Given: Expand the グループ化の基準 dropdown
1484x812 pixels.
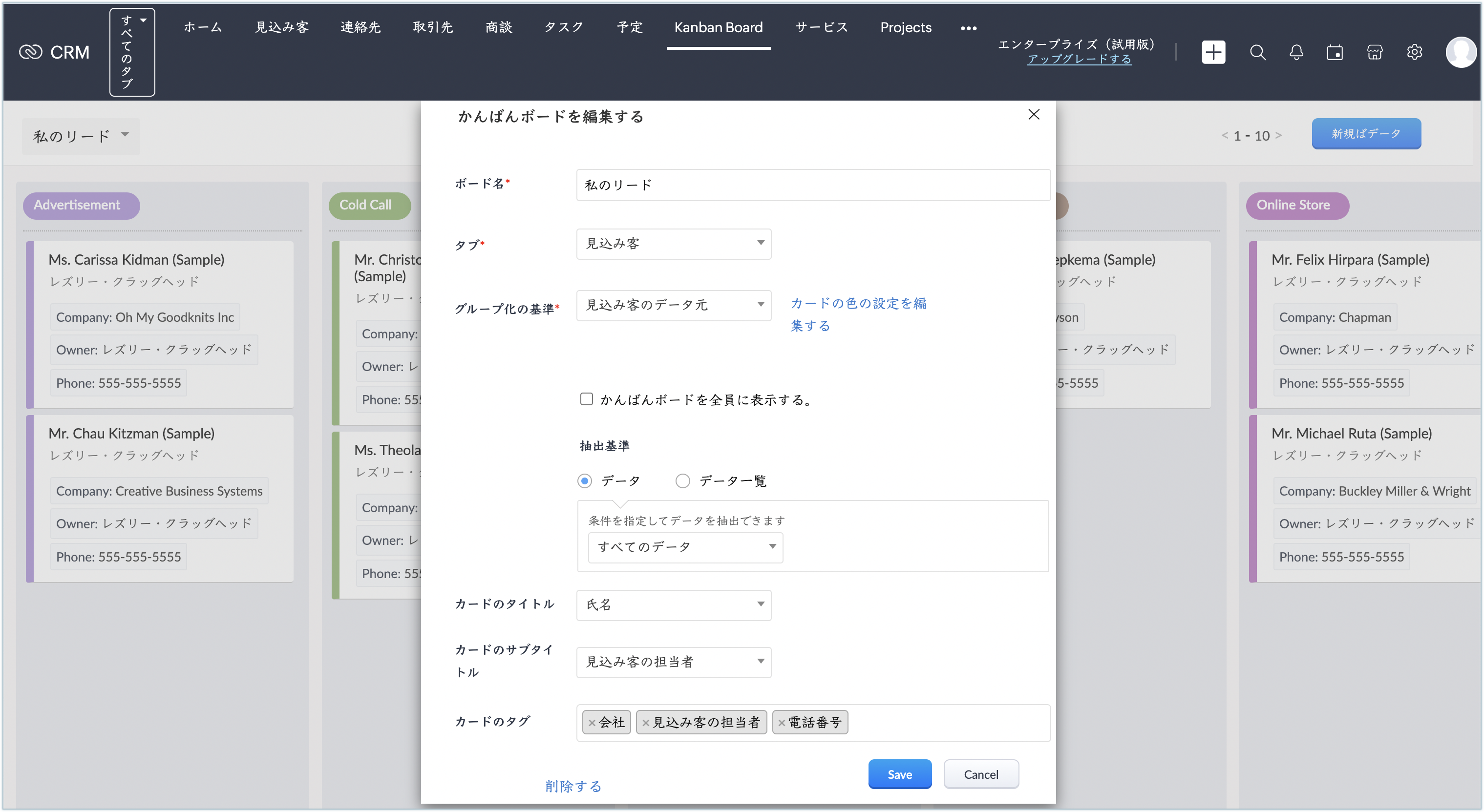Looking at the screenshot, I should (674, 305).
